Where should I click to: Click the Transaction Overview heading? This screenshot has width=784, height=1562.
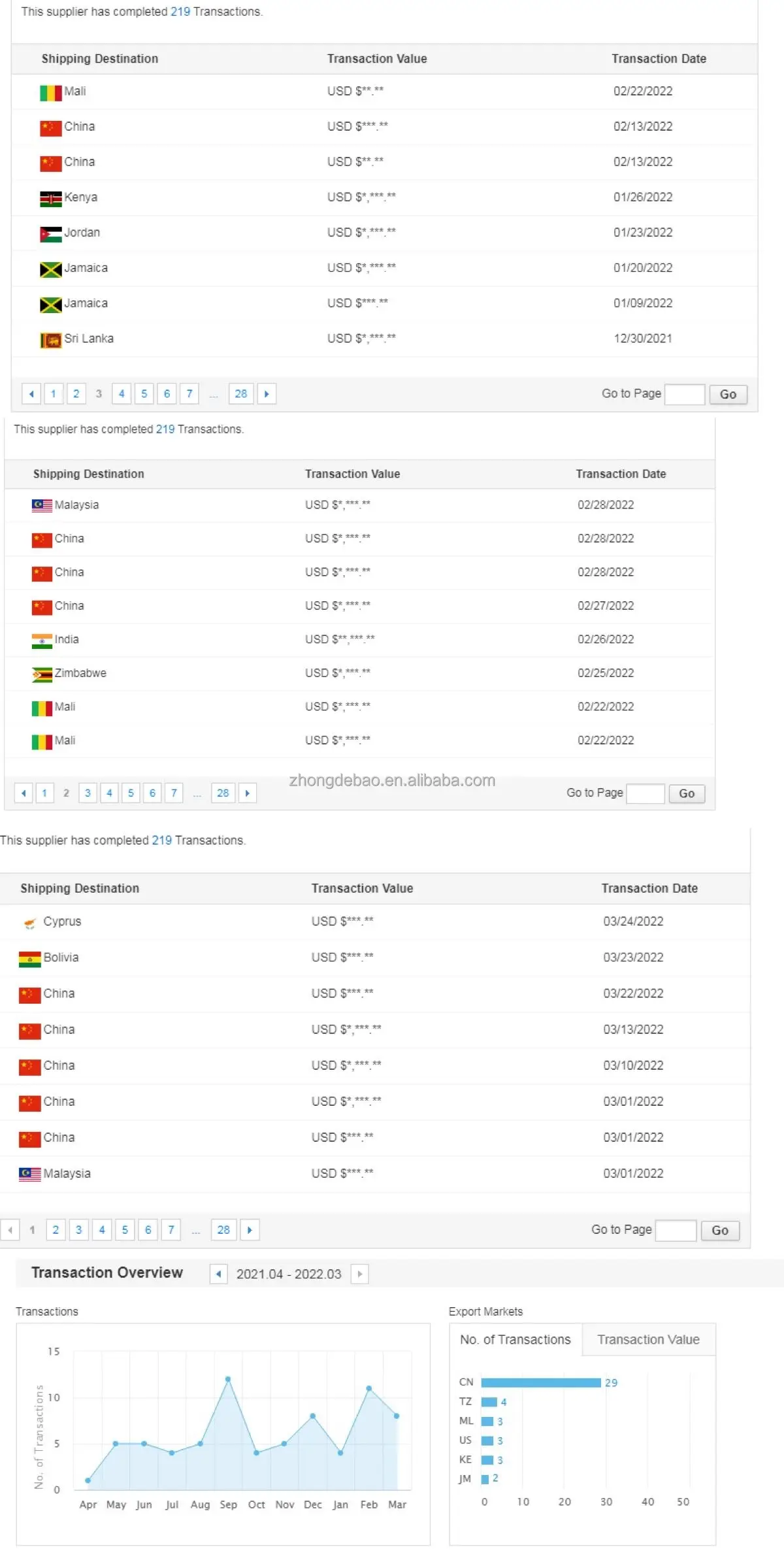[x=107, y=1272]
